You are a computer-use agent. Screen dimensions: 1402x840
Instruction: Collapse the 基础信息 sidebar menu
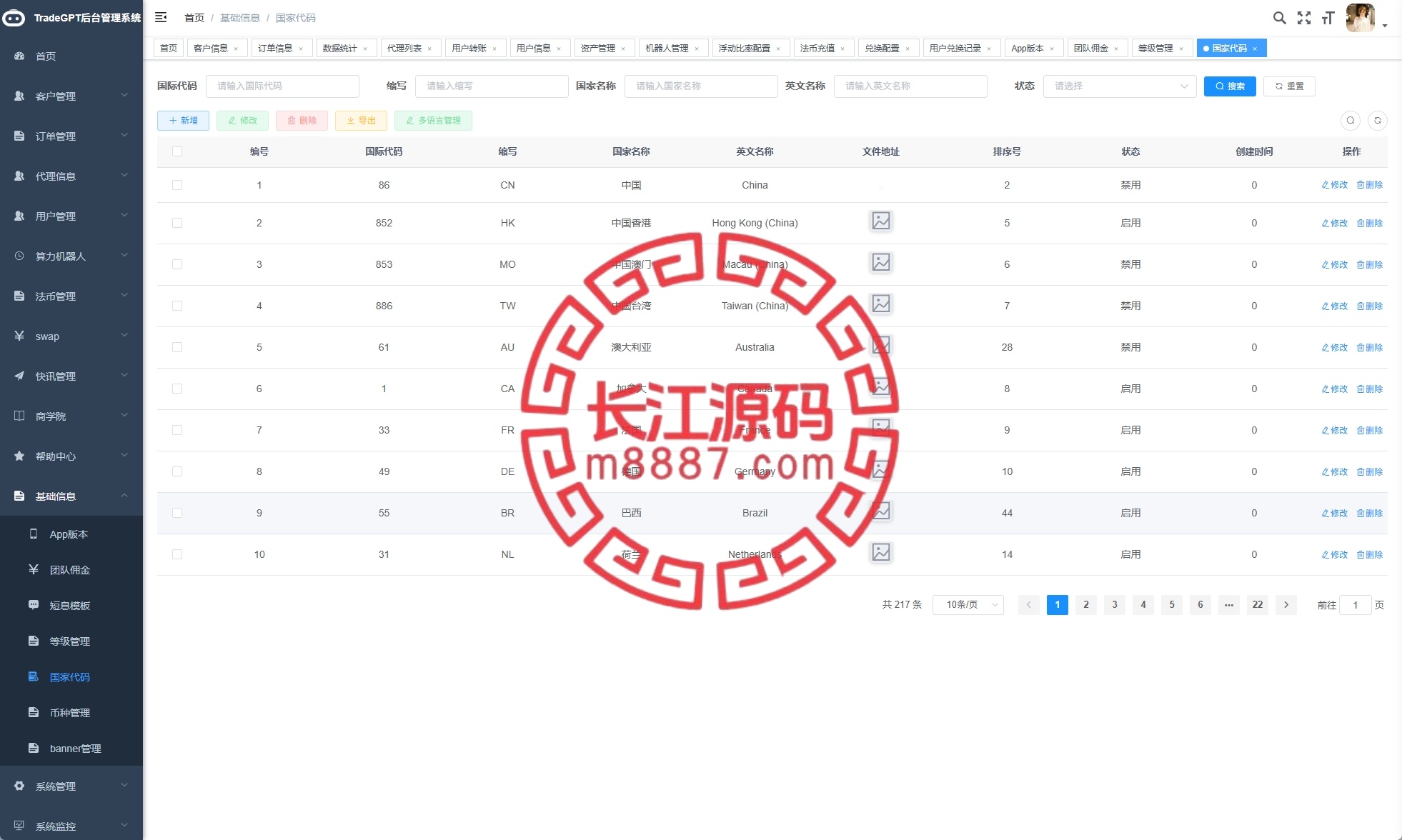[71, 496]
